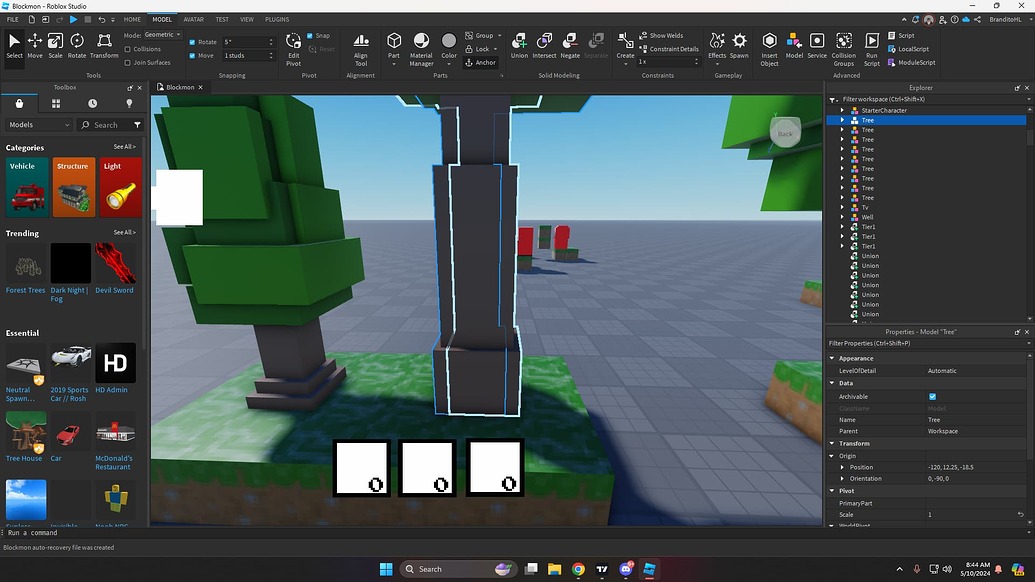Insert a new Part
The height and width of the screenshot is (582, 1035).
pyautogui.click(x=393, y=49)
